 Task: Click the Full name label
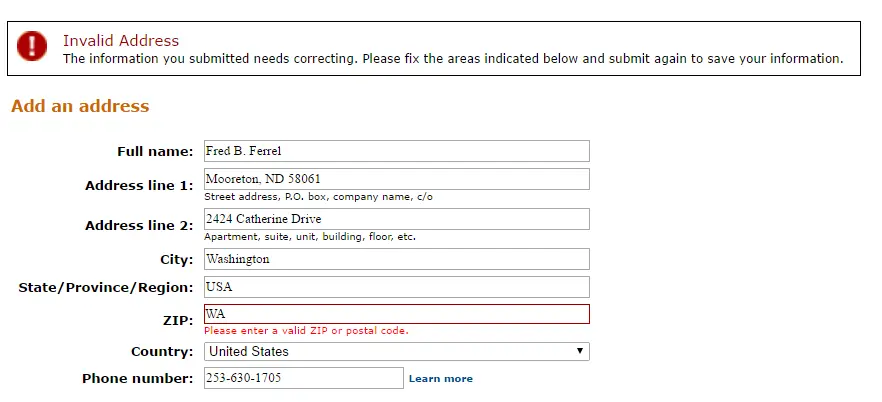[155, 151]
